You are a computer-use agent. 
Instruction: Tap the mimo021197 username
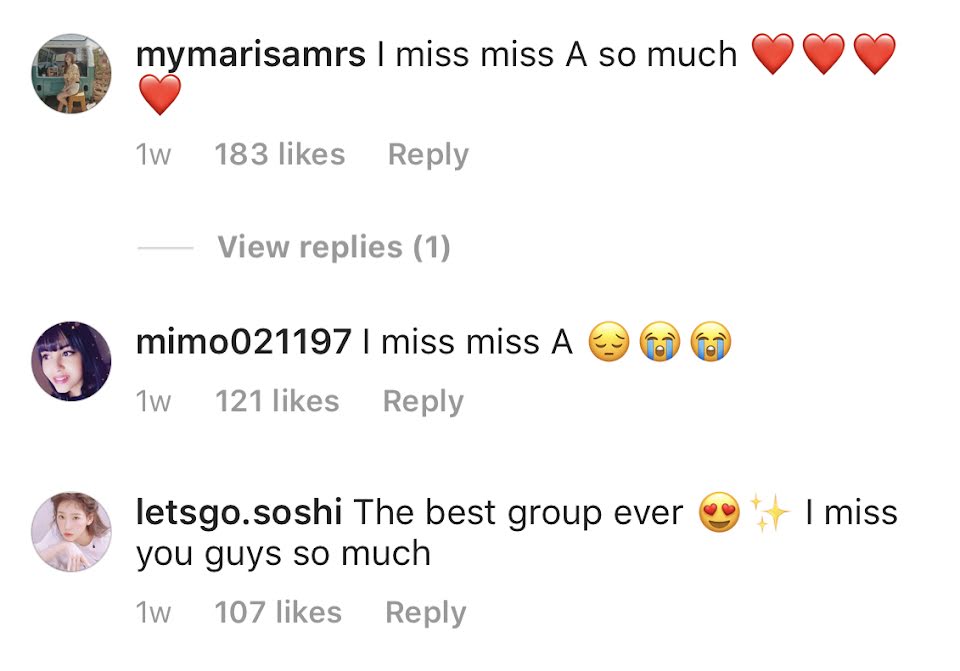[244, 342]
